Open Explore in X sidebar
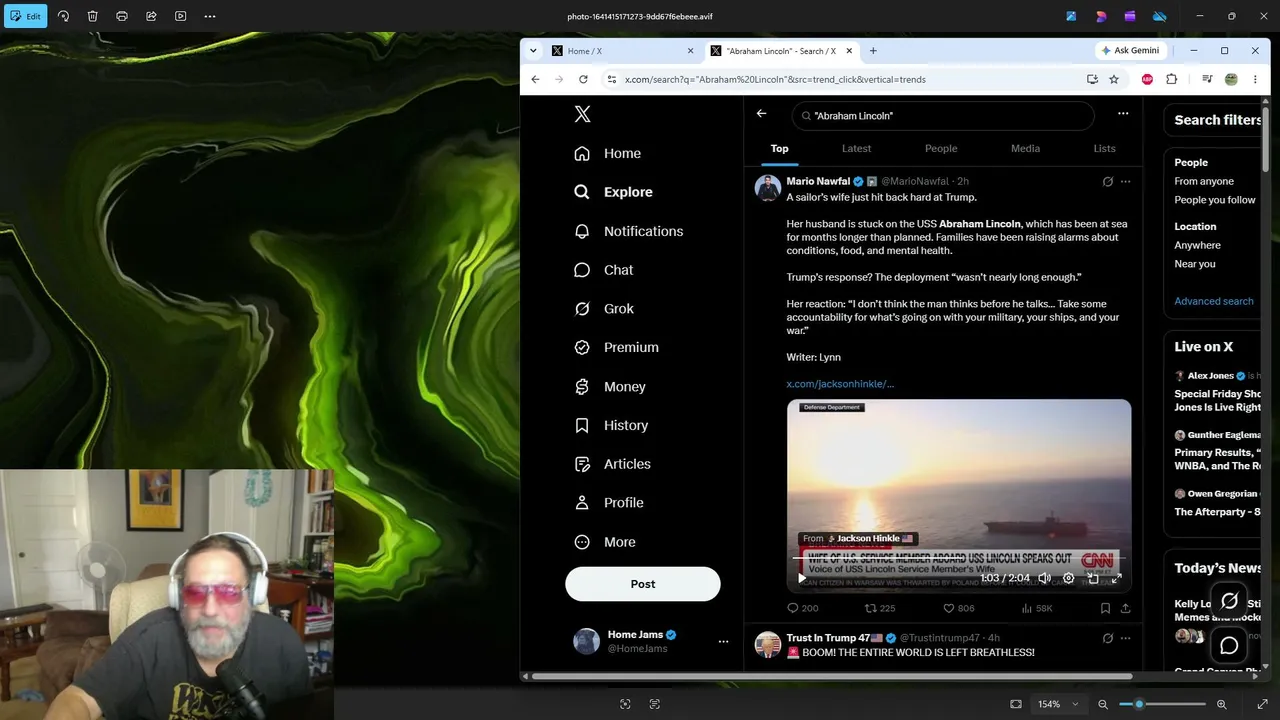The width and height of the screenshot is (1280, 720). coord(613,192)
